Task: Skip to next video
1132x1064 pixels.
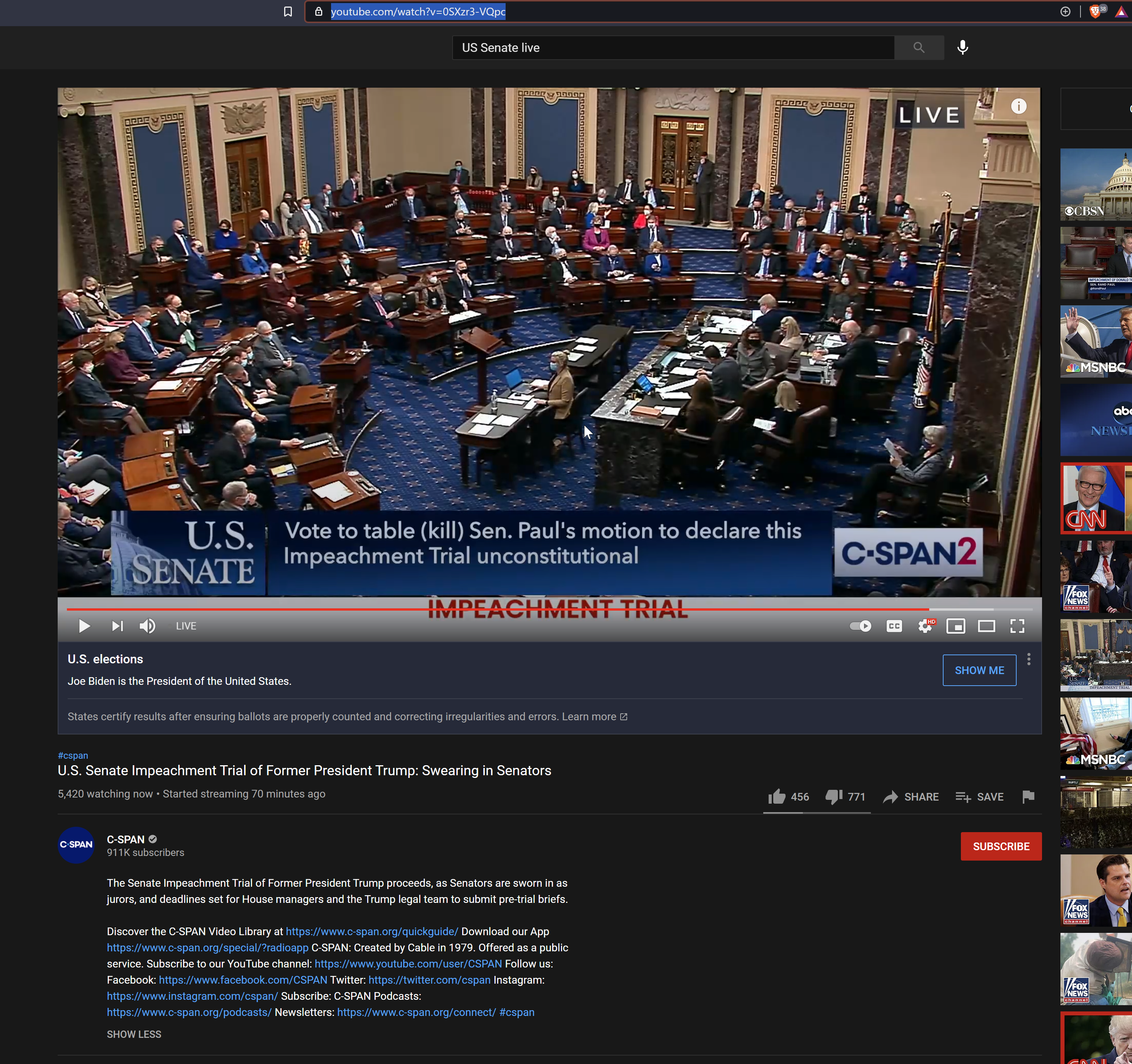Action: click(x=117, y=626)
